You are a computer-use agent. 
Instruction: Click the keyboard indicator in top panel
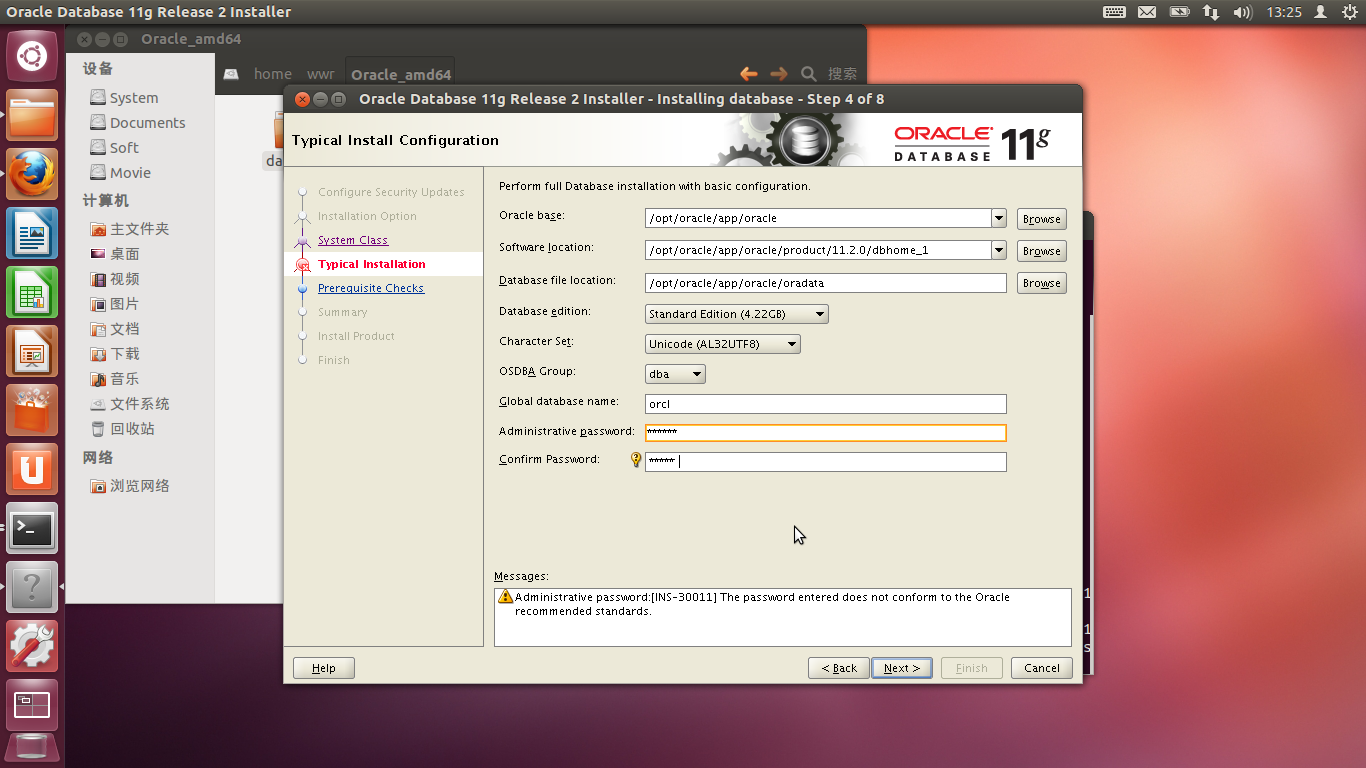1114,12
